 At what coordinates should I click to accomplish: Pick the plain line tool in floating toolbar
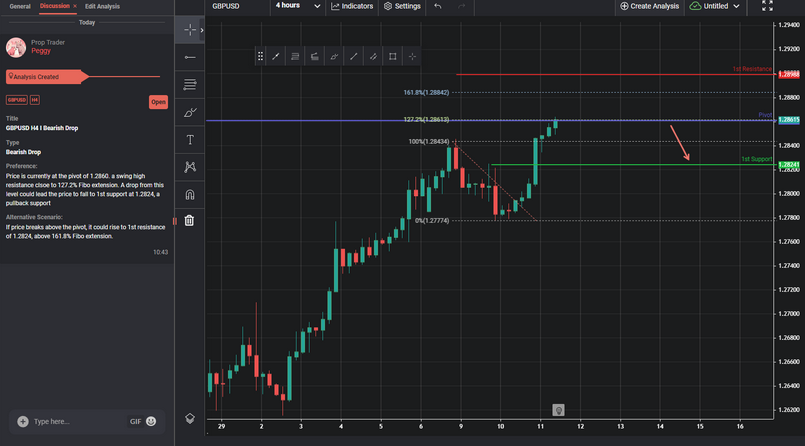click(x=354, y=56)
